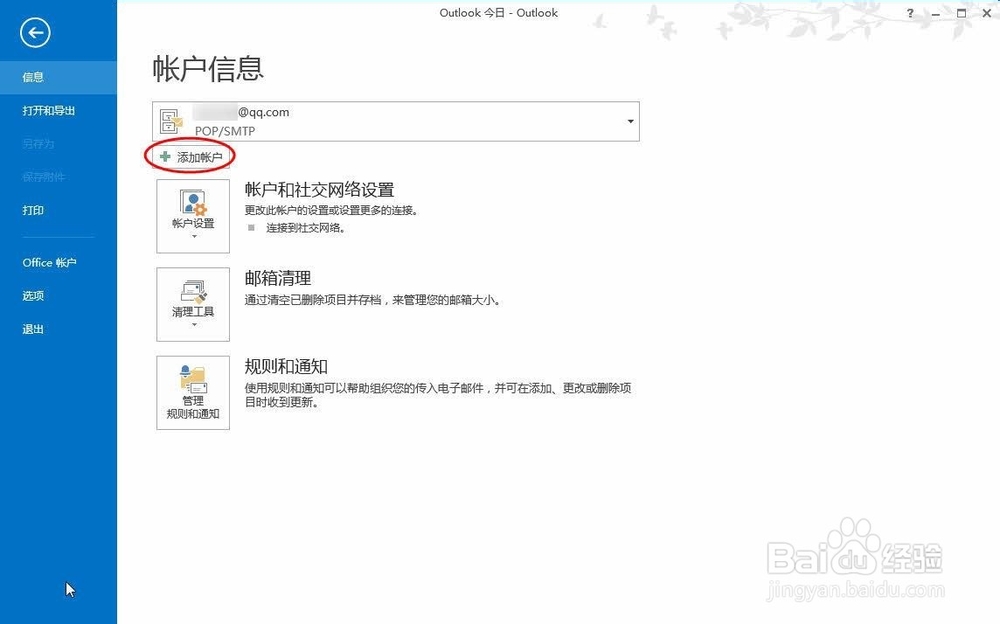
Task: Click the 帐户设置 button label text
Action: [193, 223]
